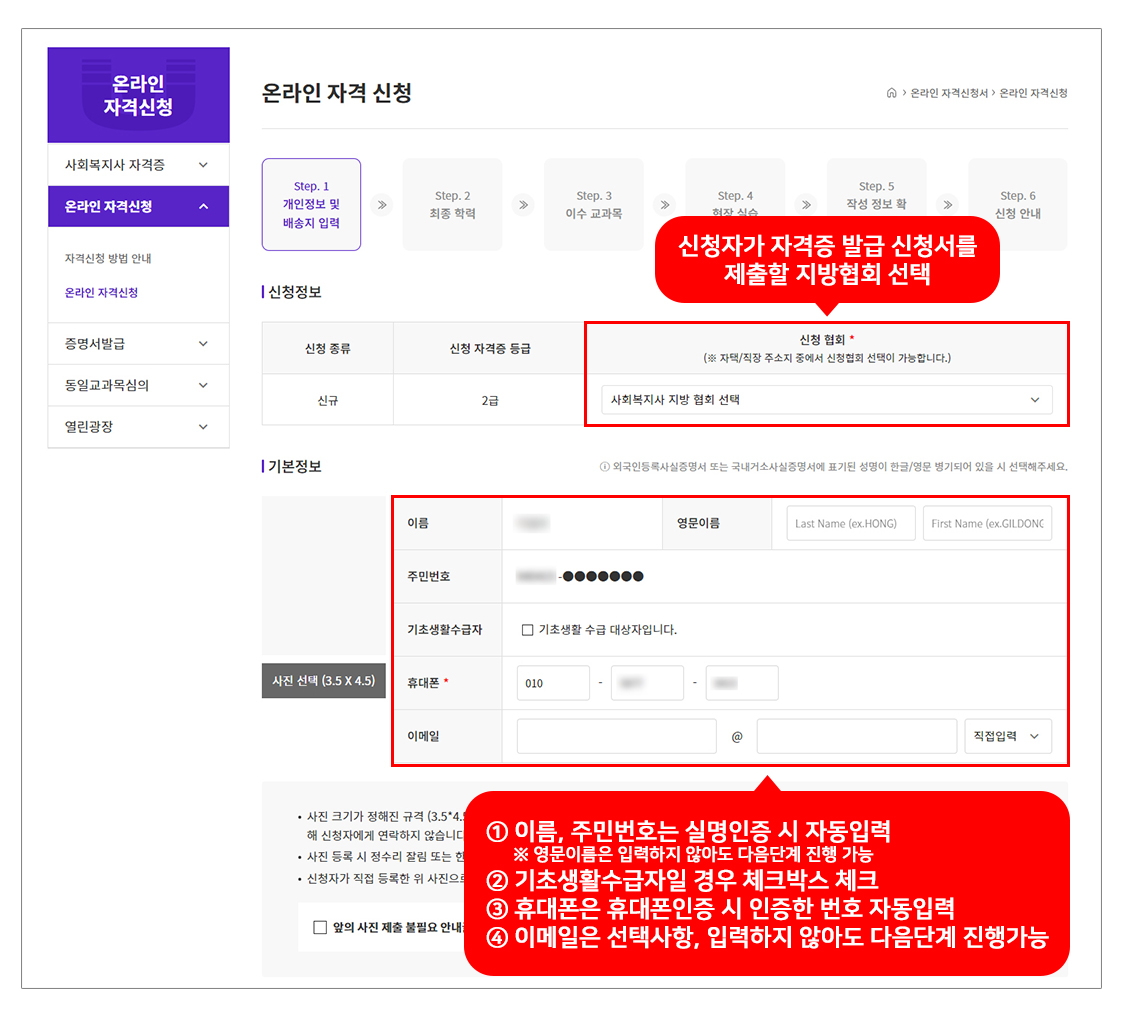Collapse the 온라인 자격신청 sidebar section
Viewport: 1123px width, 1013px height.
(138, 206)
